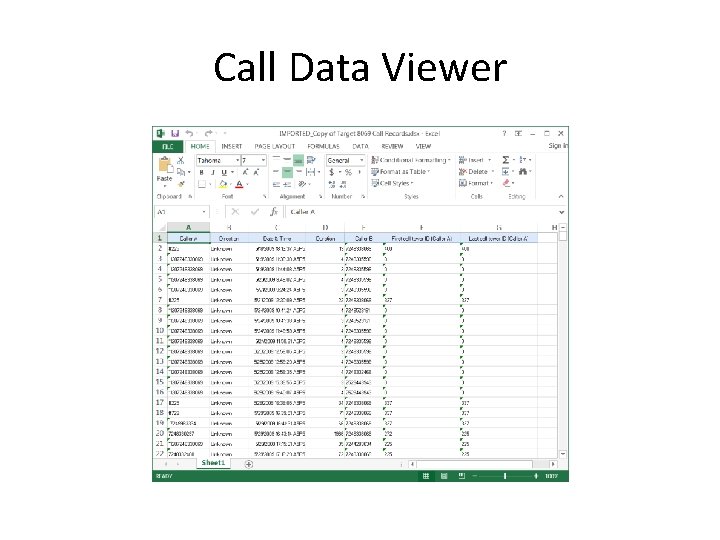The height and width of the screenshot is (540, 720).
Task: Click Increase Decimal icon
Action: pyautogui.click(x=332, y=184)
